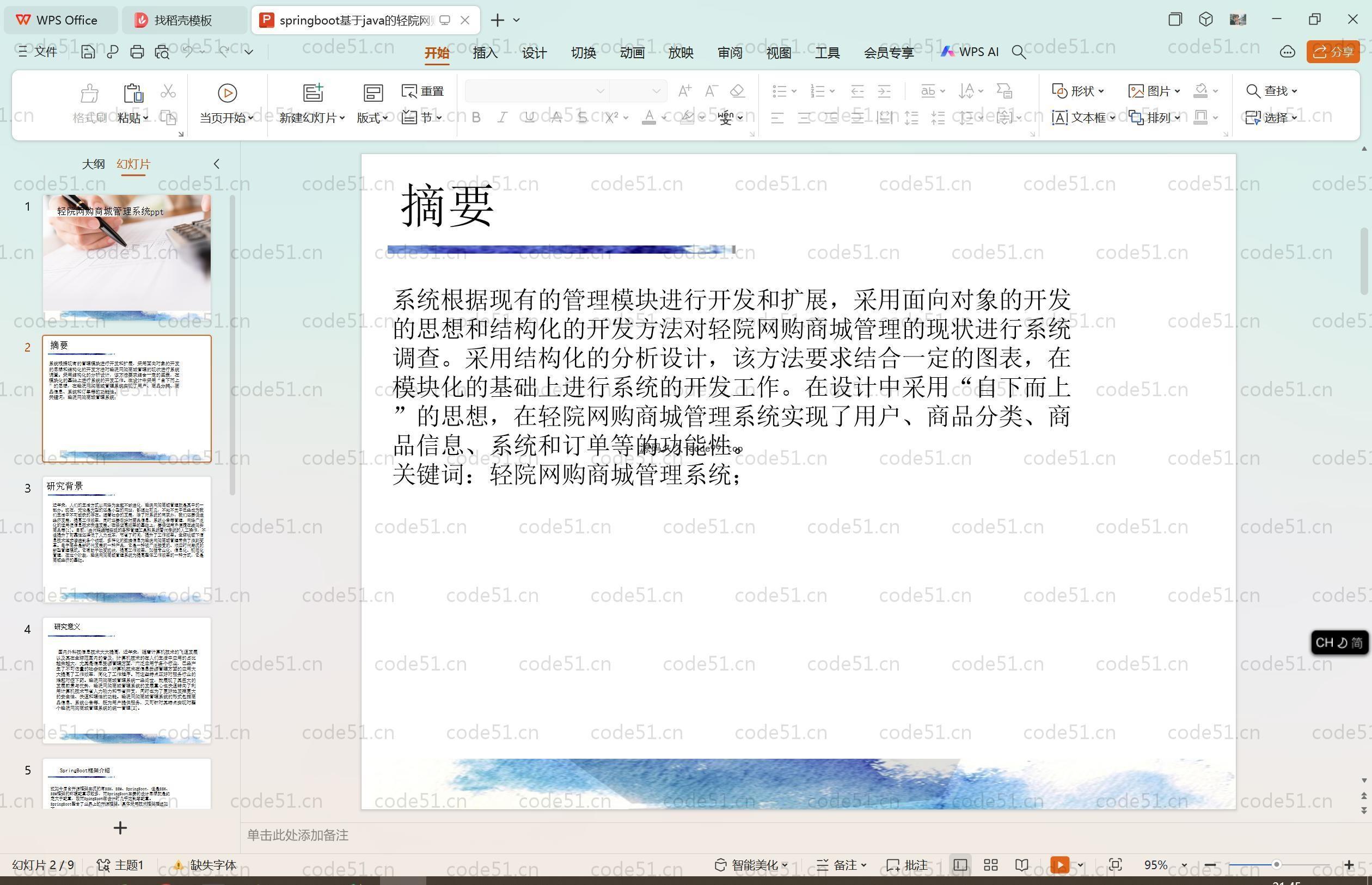Toggle center text alignment

coord(804,118)
